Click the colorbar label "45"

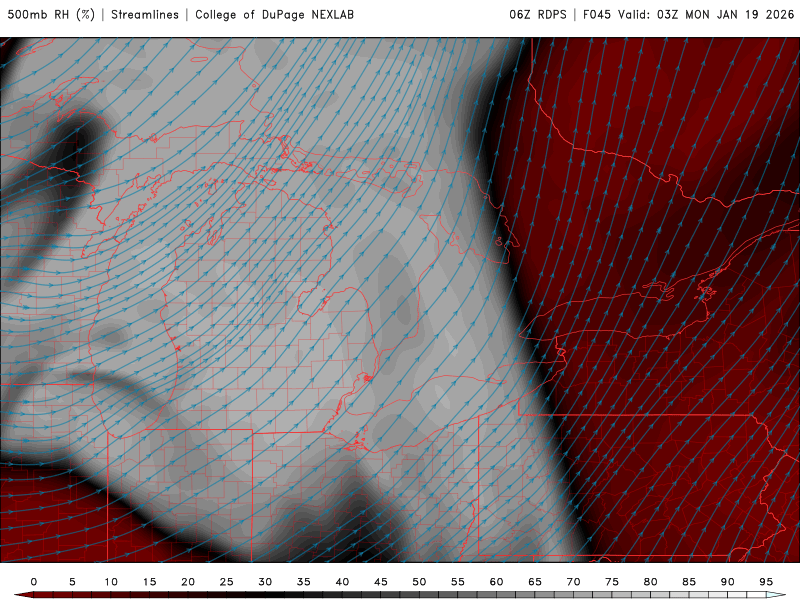381,582
